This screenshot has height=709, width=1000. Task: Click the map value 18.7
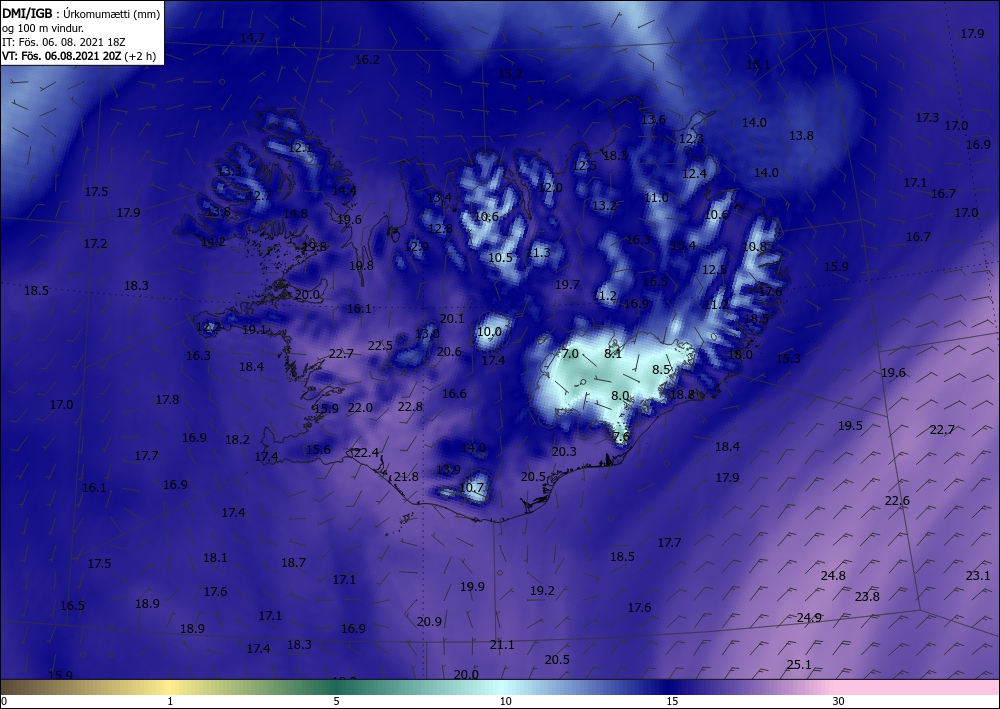click(293, 562)
